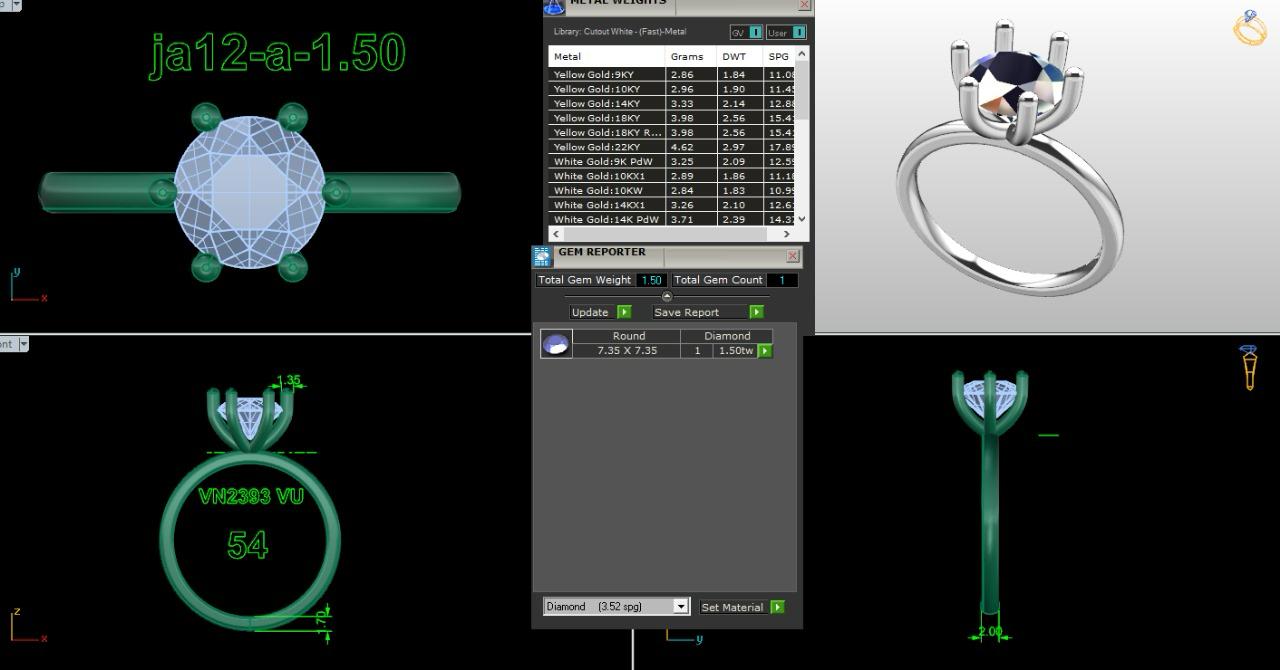1280x670 pixels.
Task: Sort by the DWT column header
Action: coord(739,57)
